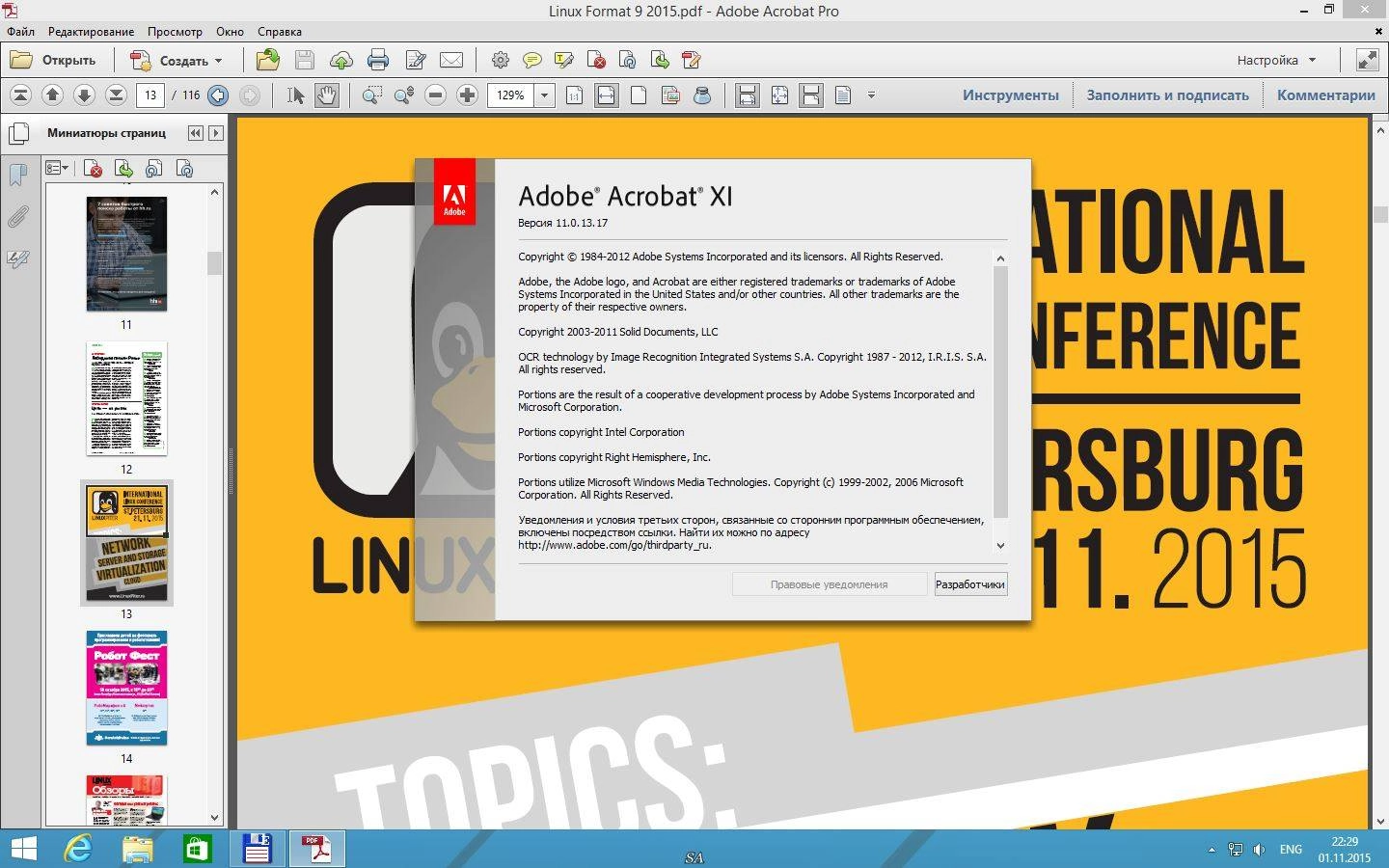Viewport: 1389px width, 868px height.
Task: Send file by email envelope icon
Action: [x=451, y=60]
